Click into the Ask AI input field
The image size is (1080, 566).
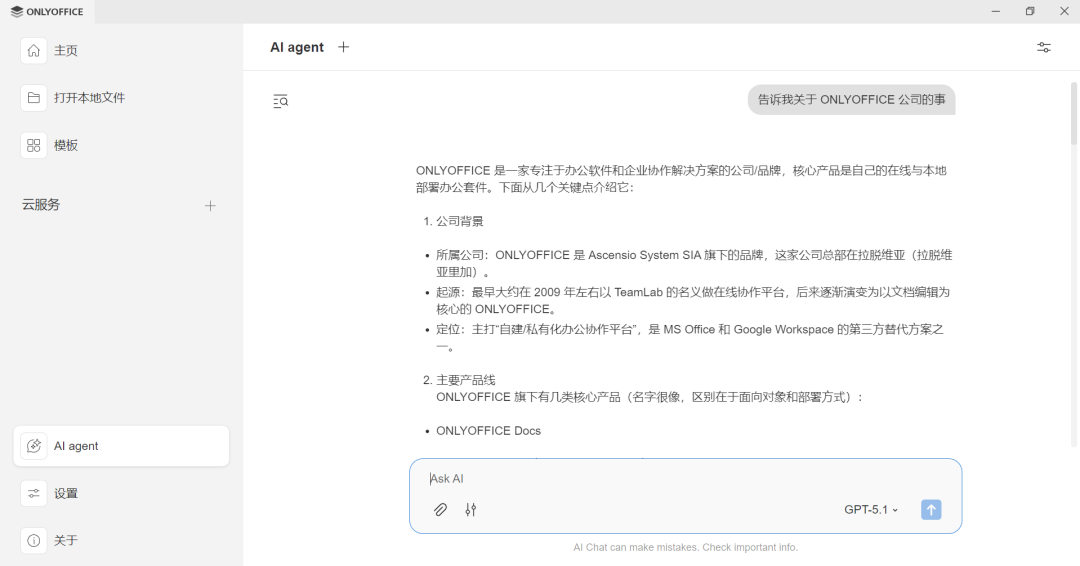[685, 479]
